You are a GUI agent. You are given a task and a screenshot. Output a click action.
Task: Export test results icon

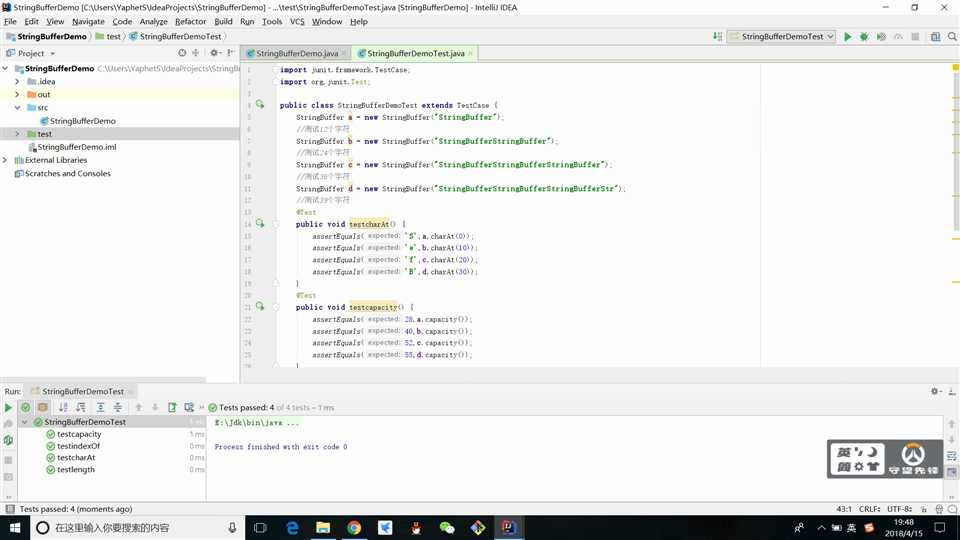click(172, 407)
